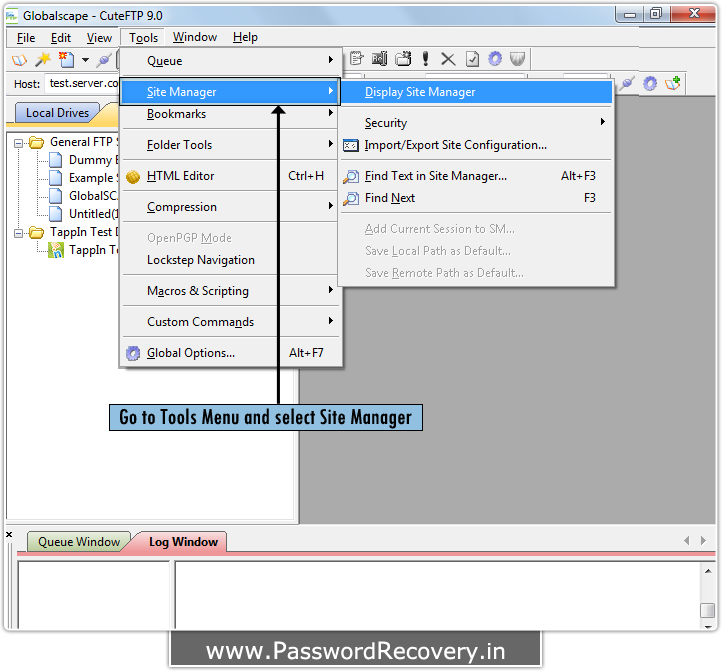Click the Rename toolbar icon

379,58
